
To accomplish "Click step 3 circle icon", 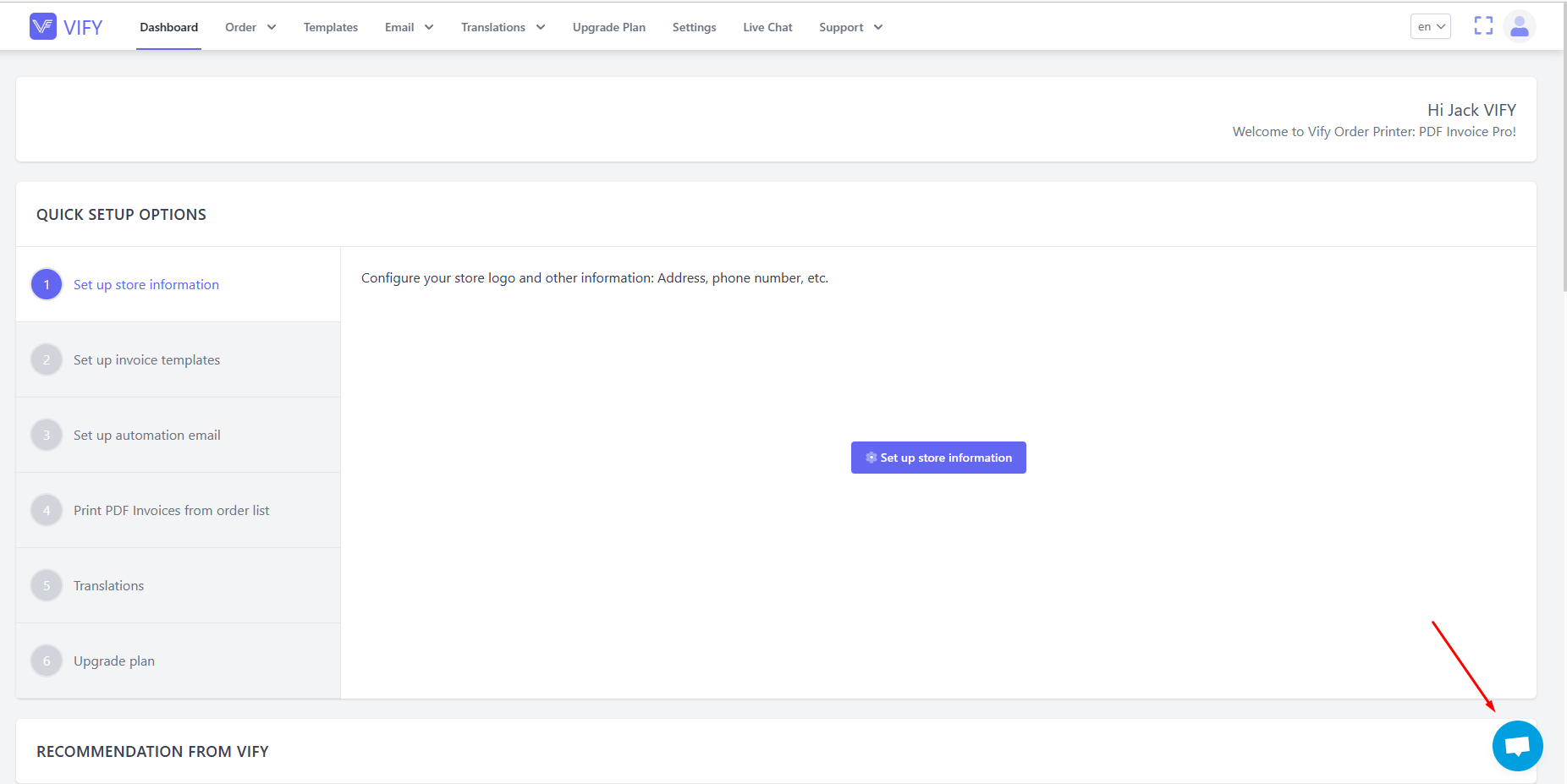I will (47, 435).
